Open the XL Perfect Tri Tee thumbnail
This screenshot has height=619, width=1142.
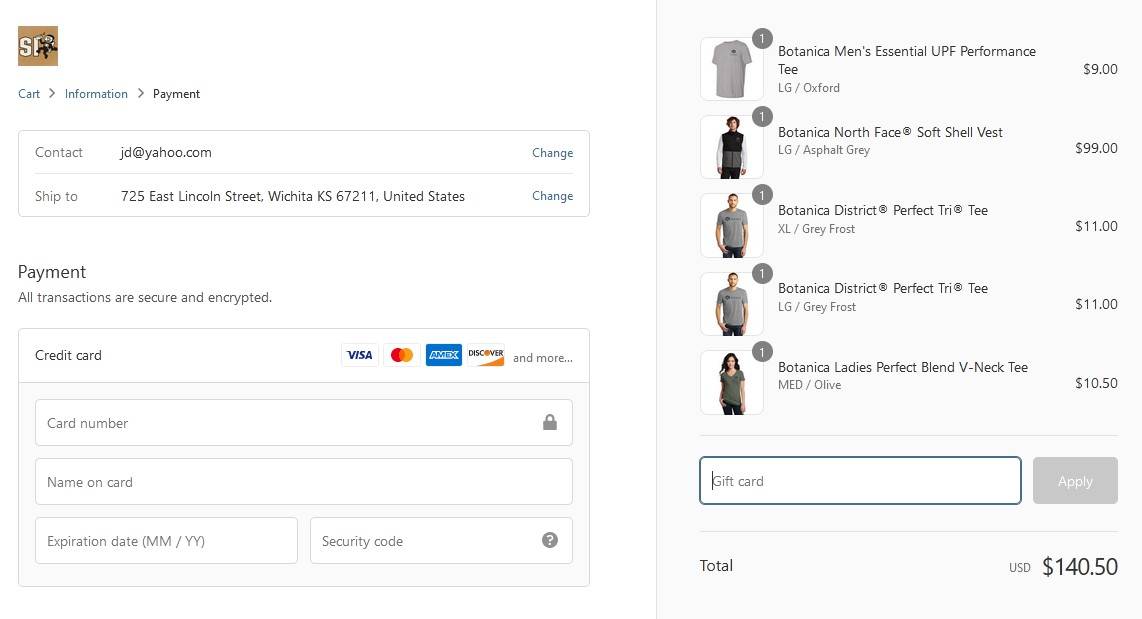731,226
